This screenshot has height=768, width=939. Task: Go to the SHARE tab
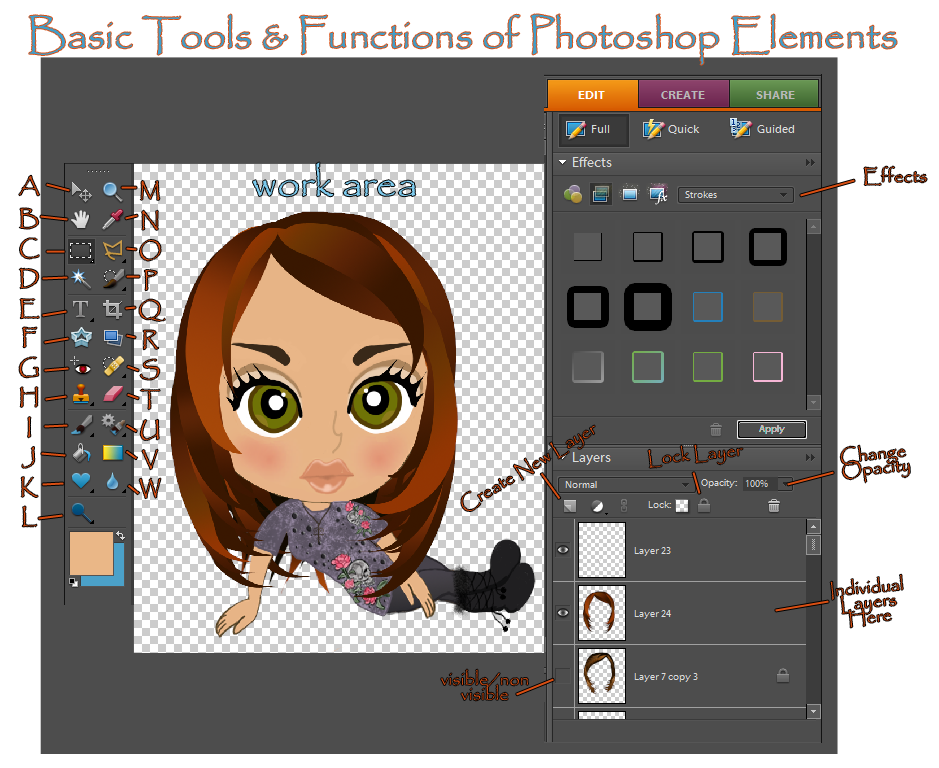tap(774, 95)
